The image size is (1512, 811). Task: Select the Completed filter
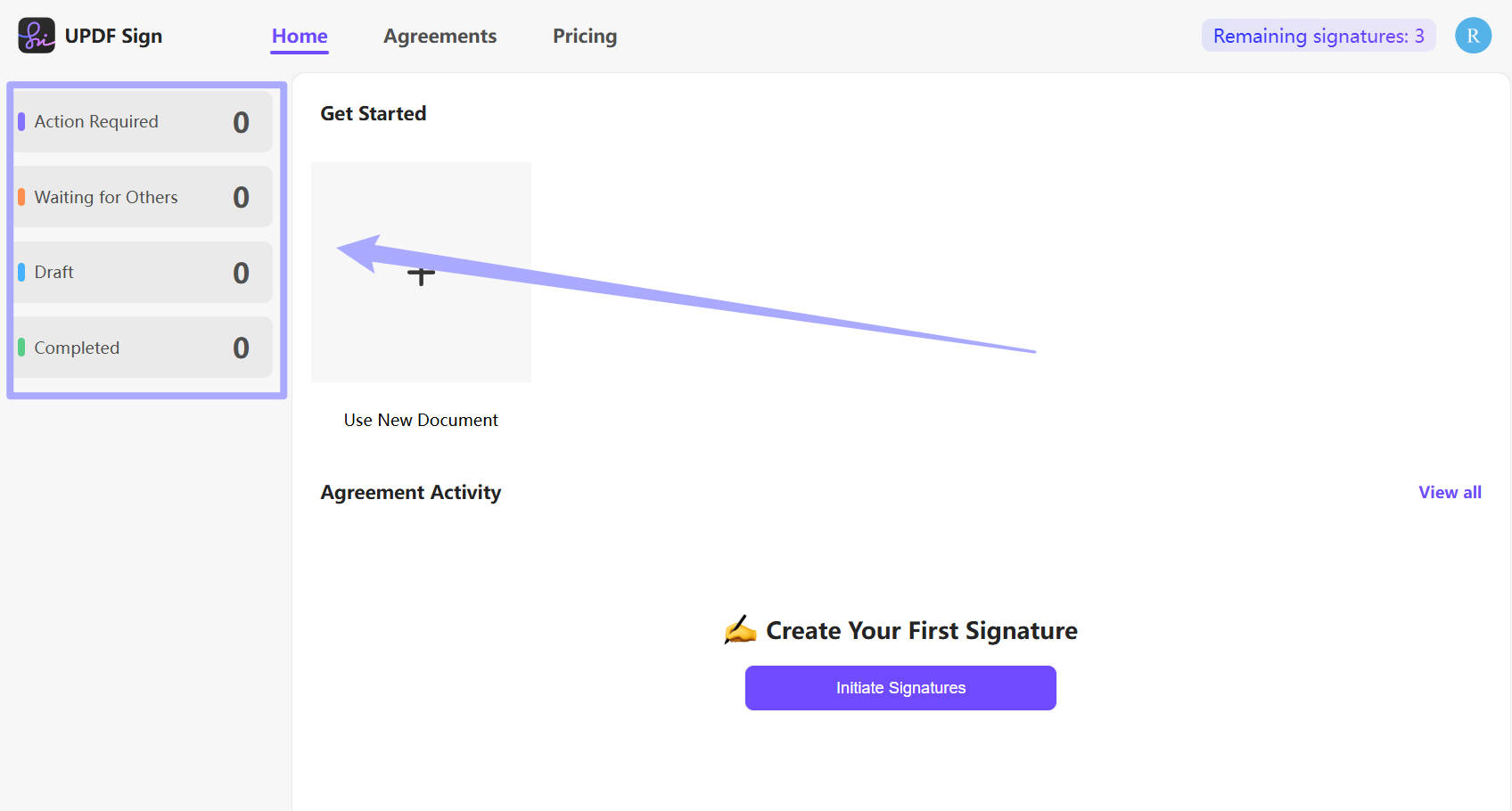pos(142,347)
